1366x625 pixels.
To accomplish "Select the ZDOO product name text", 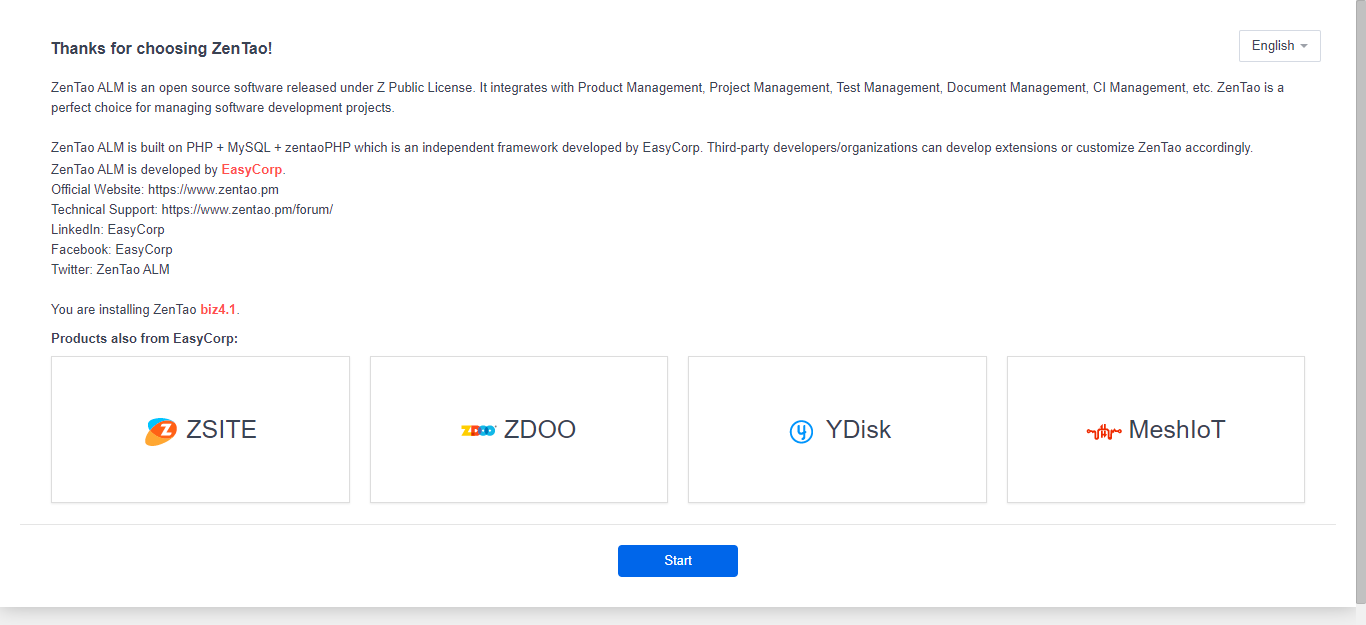I will point(540,430).
